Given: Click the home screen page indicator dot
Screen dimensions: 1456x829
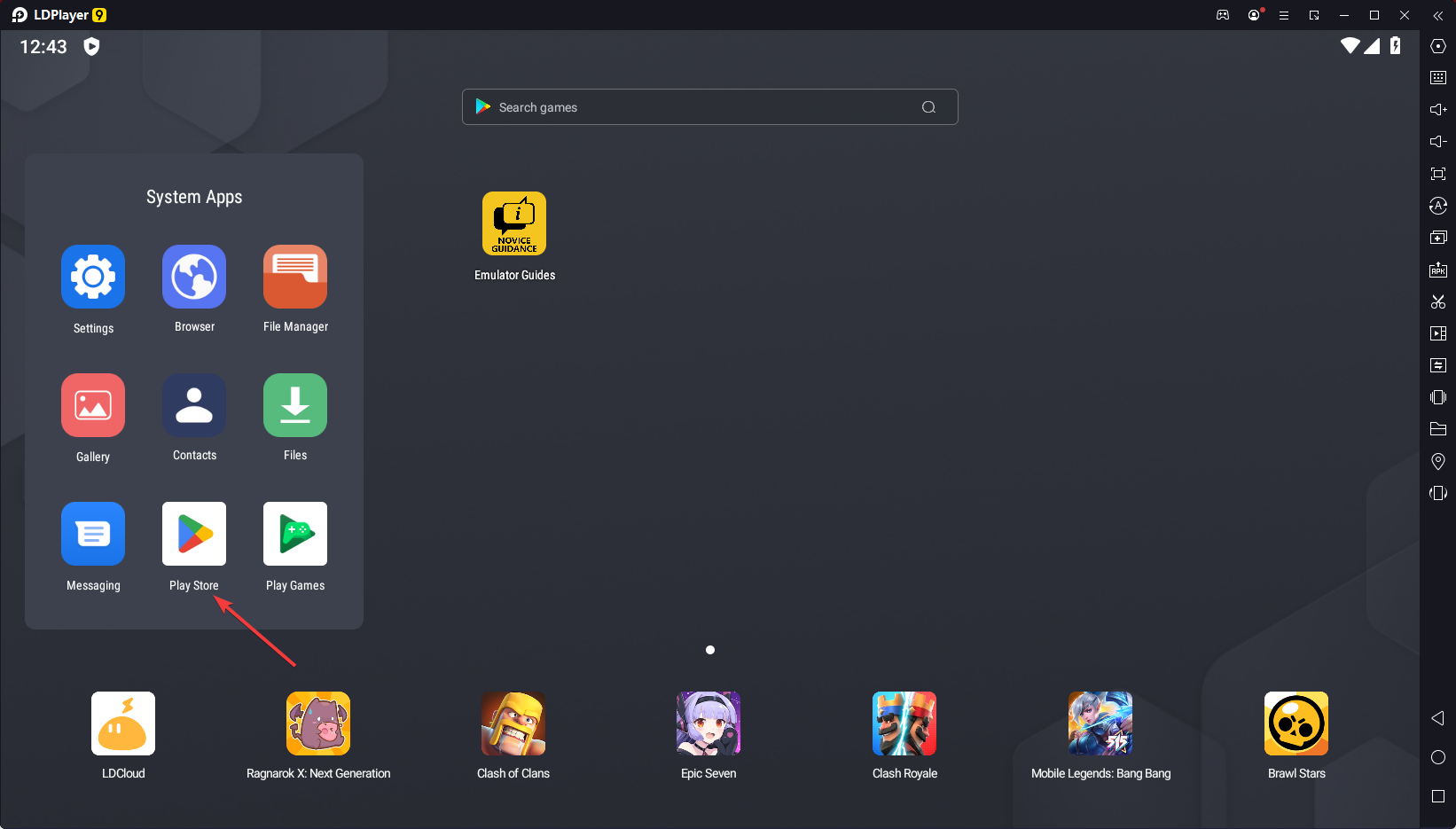Looking at the screenshot, I should pyautogui.click(x=710, y=650).
